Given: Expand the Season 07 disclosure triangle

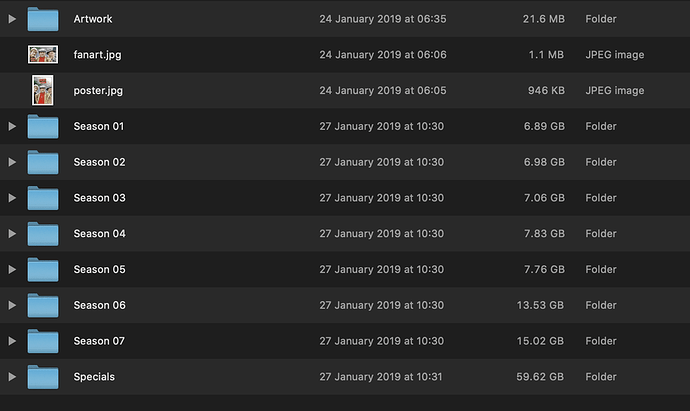Looking at the screenshot, I should tap(12, 341).
